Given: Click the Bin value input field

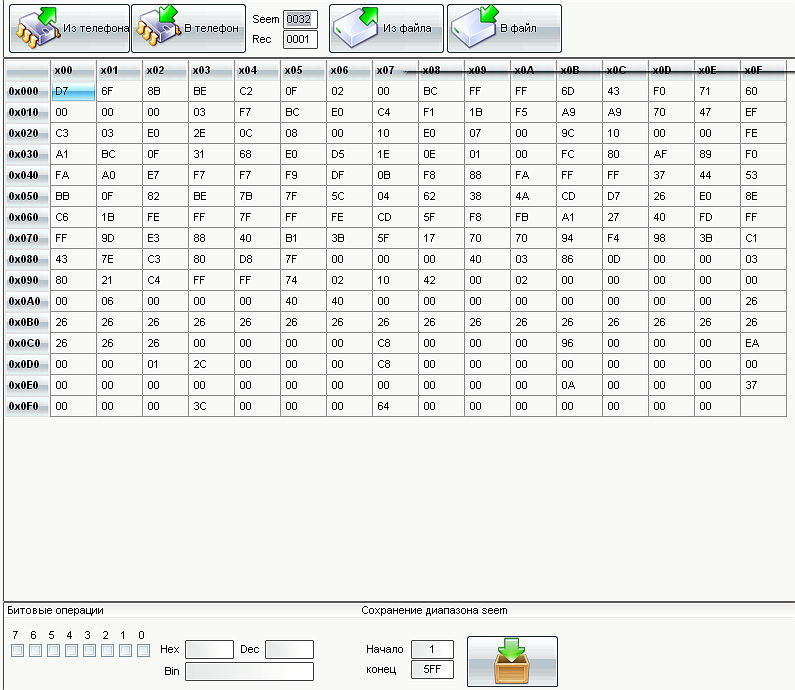Looking at the screenshot, I should pos(249,671).
